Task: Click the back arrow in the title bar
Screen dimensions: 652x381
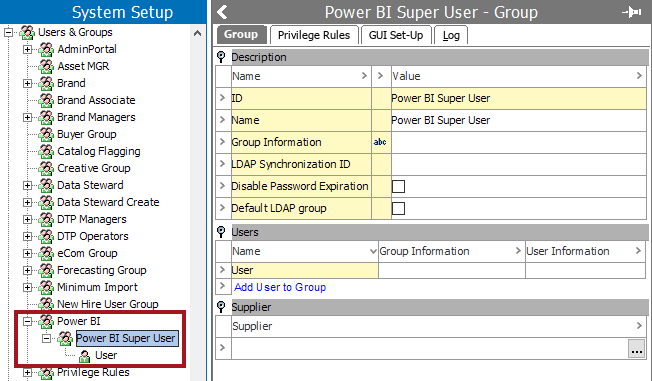Action: 222,12
